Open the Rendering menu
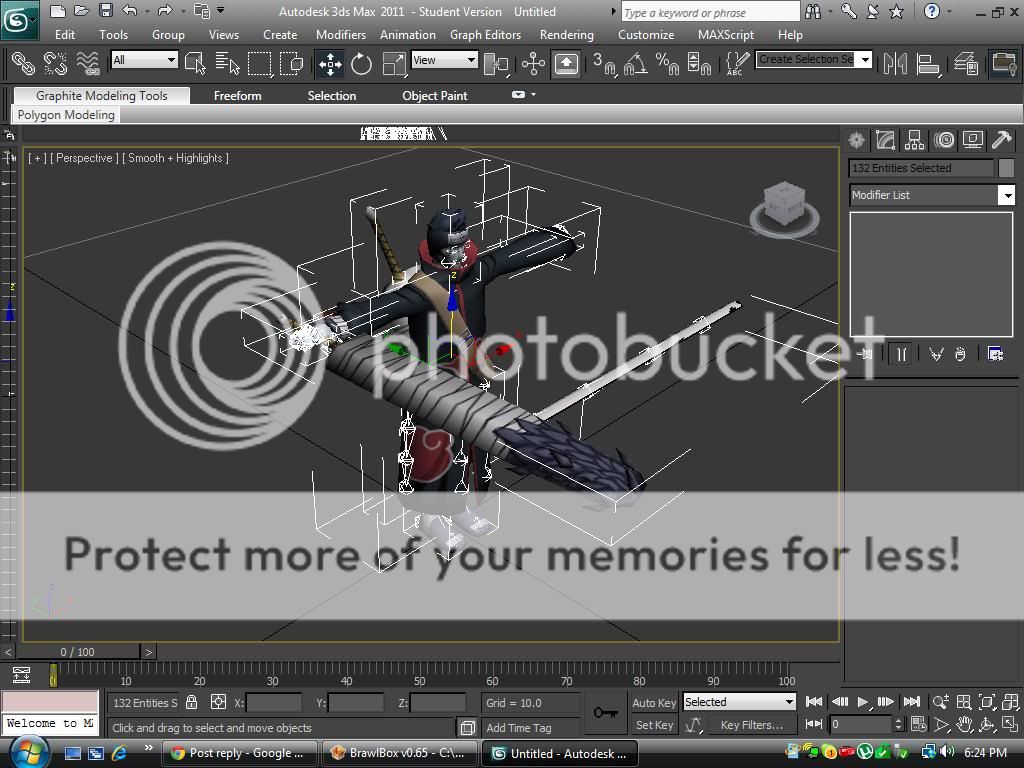 (x=567, y=35)
